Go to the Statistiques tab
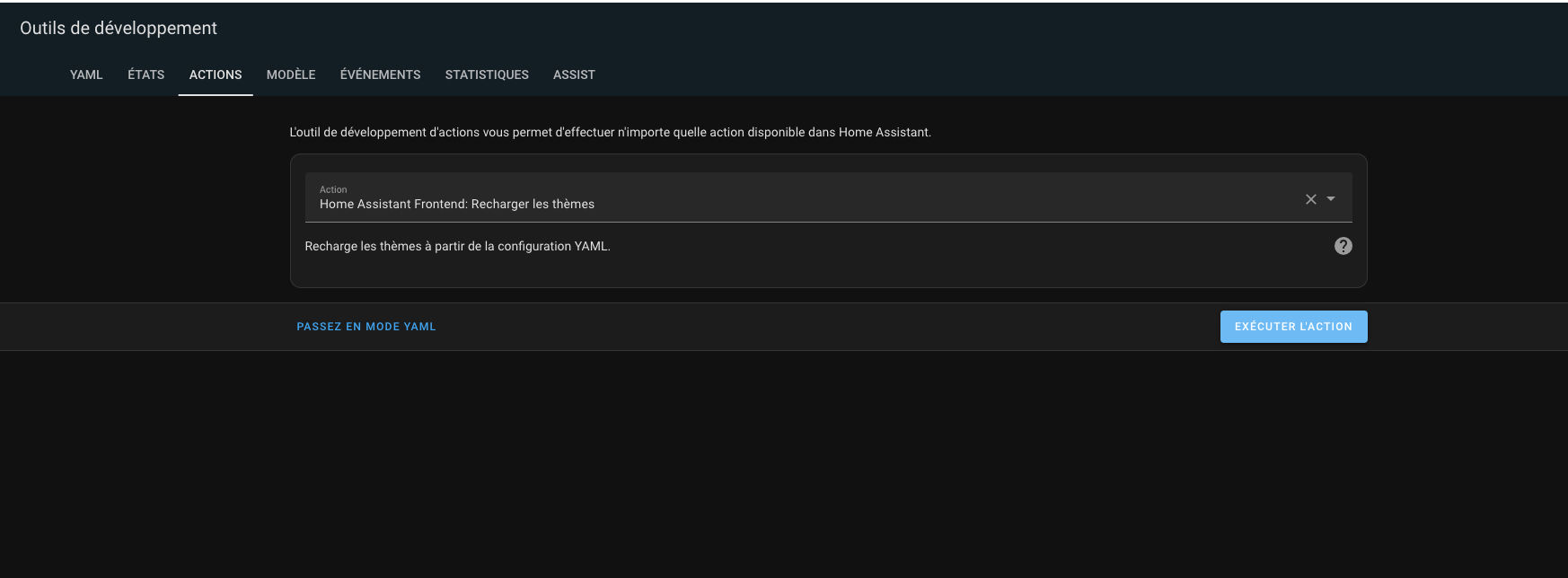The image size is (1568, 578). [487, 74]
